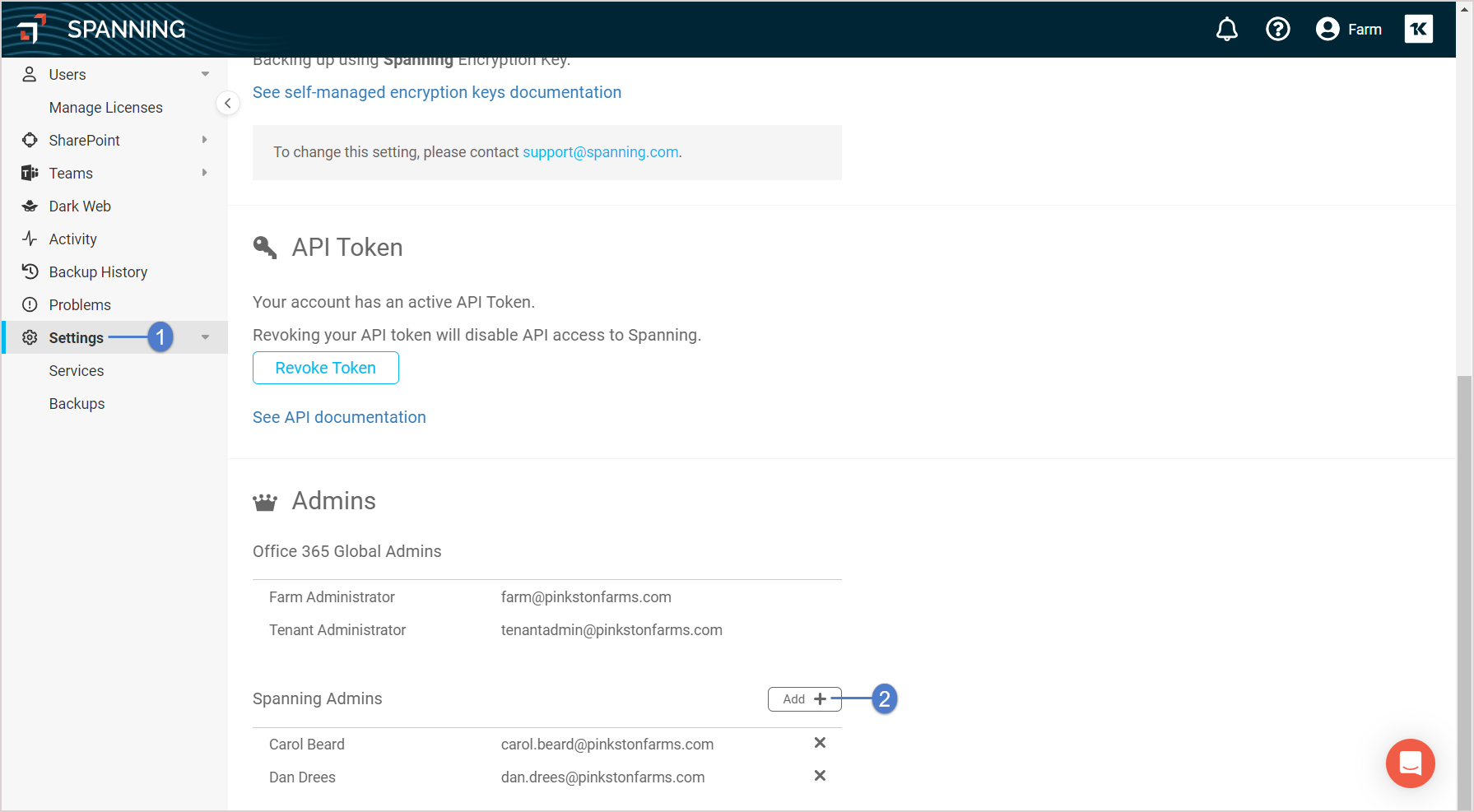Click the Office 365 Global Admins label
1474x812 pixels.
(347, 551)
